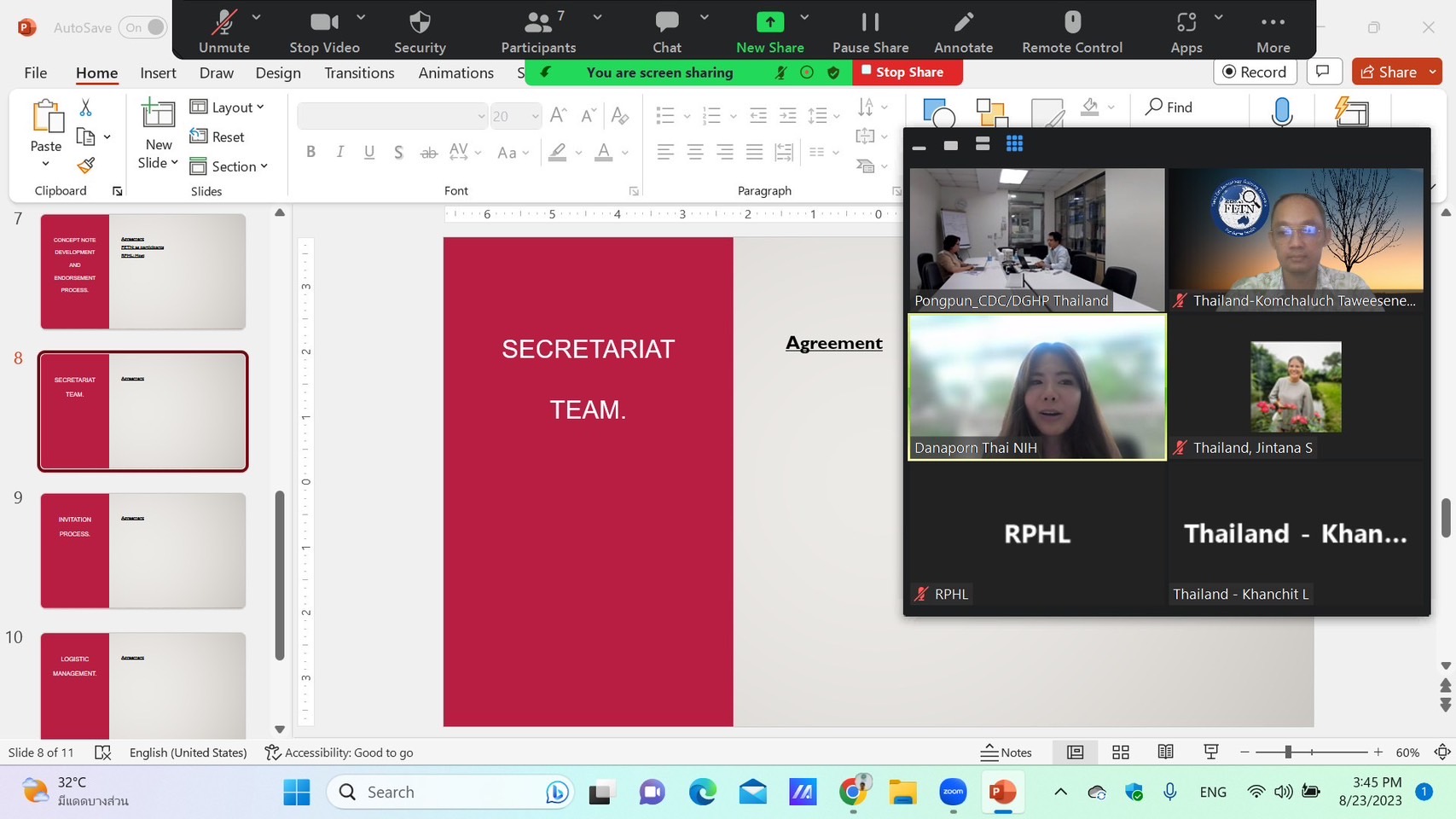Align text left
This screenshot has height=819, width=1456.
click(x=665, y=152)
